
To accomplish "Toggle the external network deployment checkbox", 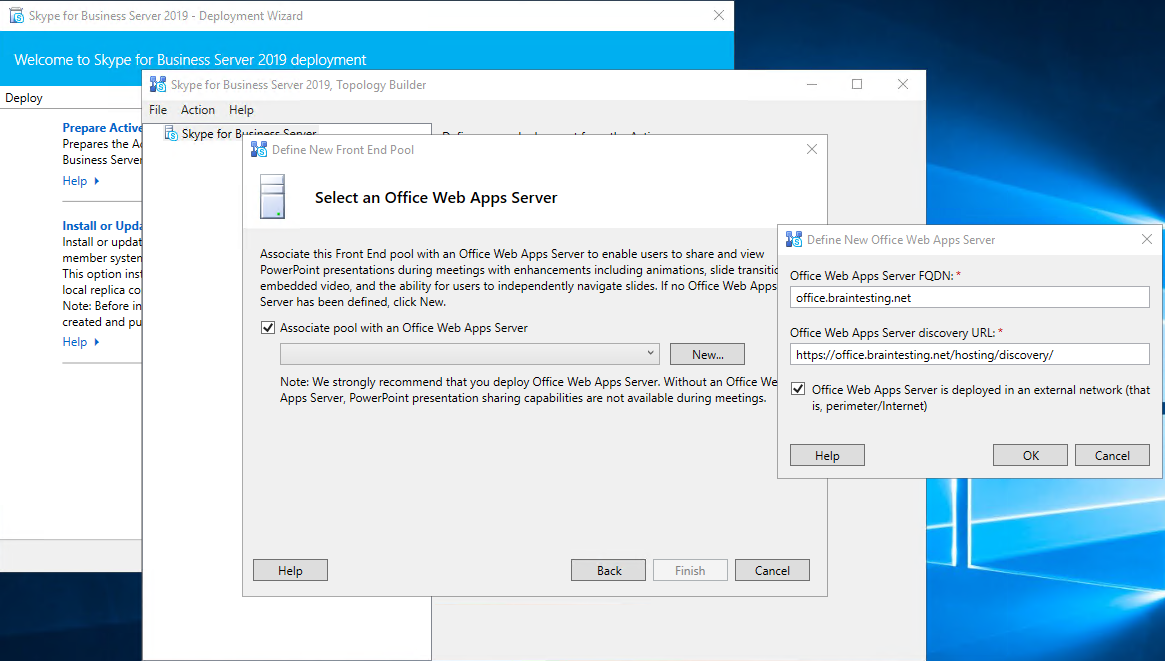I will click(x=798, y=390).
